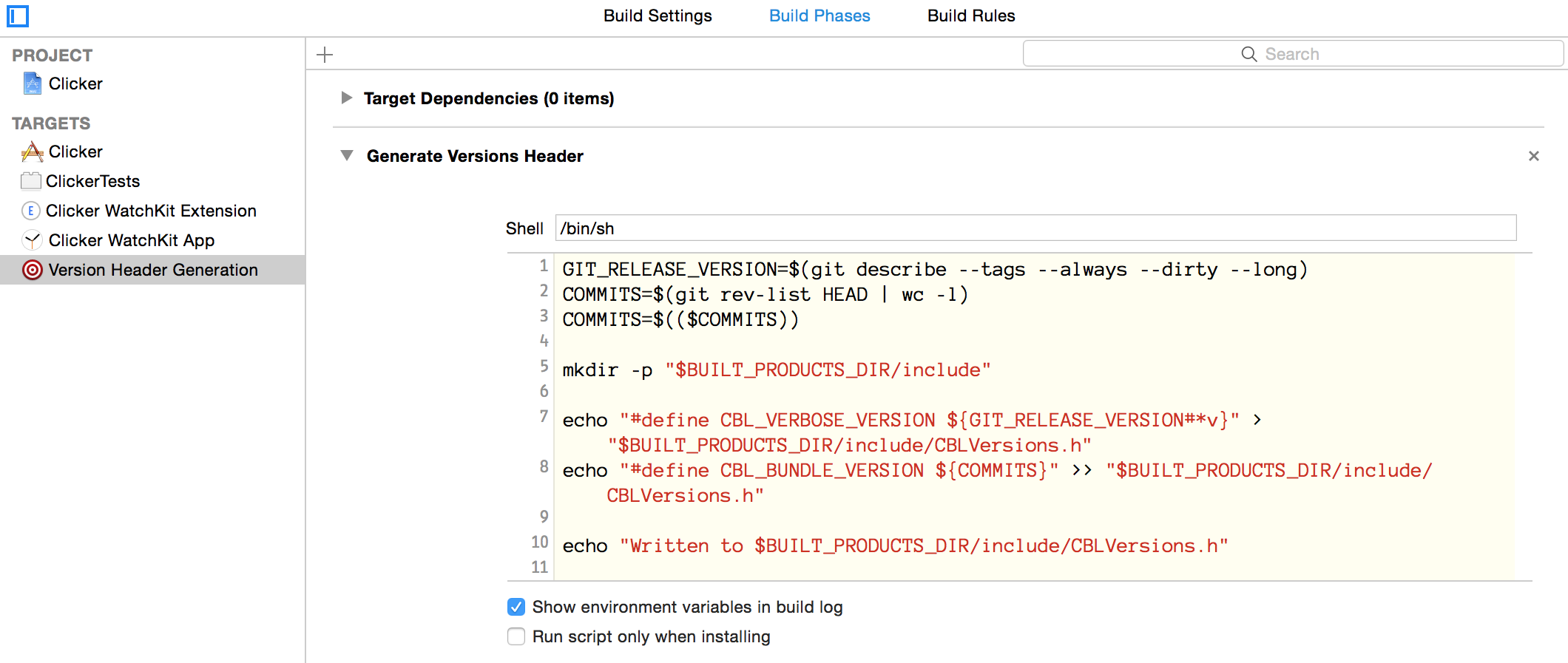The image size is (1568, 663).
Task: Click the Clicker project blueprint icon
Action: point(33,84)
